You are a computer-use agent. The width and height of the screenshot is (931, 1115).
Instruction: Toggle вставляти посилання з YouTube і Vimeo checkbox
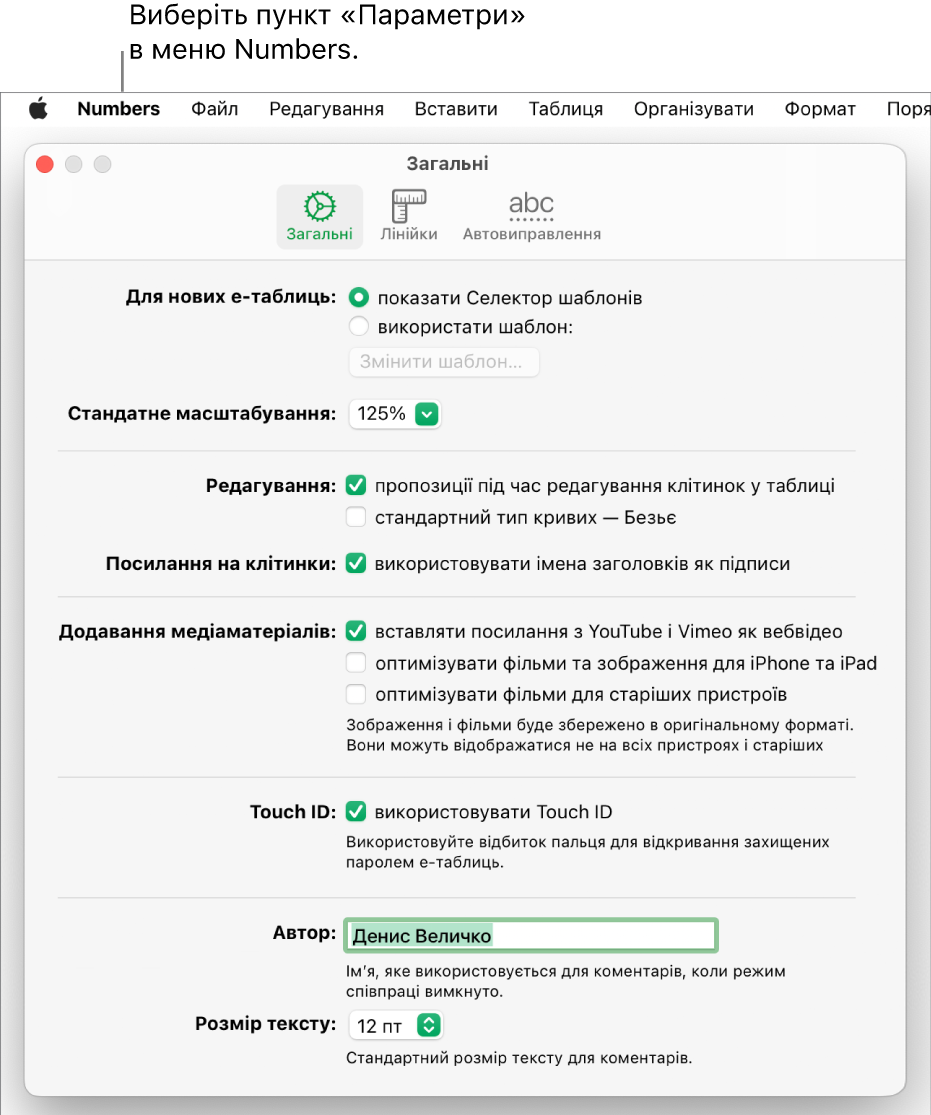[x=356, y=631]
